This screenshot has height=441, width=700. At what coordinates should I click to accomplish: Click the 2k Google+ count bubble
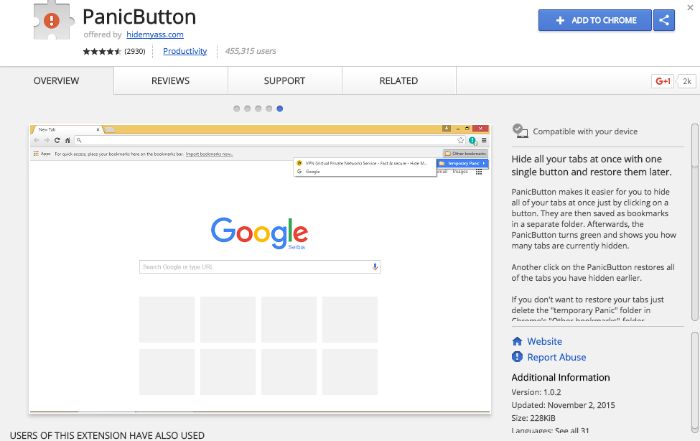(687, 81)
